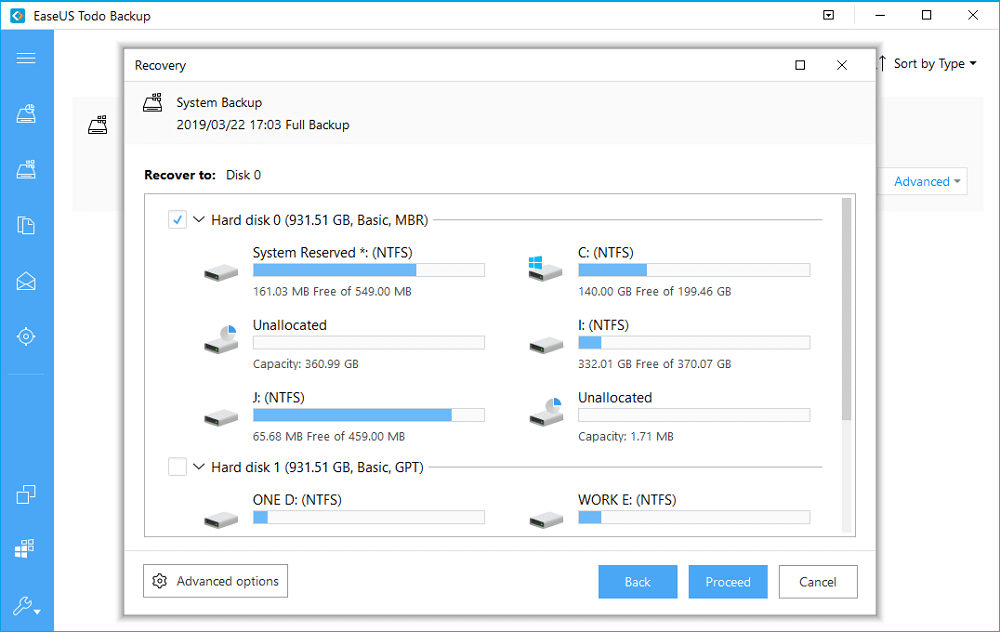Check the Hard disk 1 checkbox
The image size is (1000, 632).
click(x=177, y=466)
